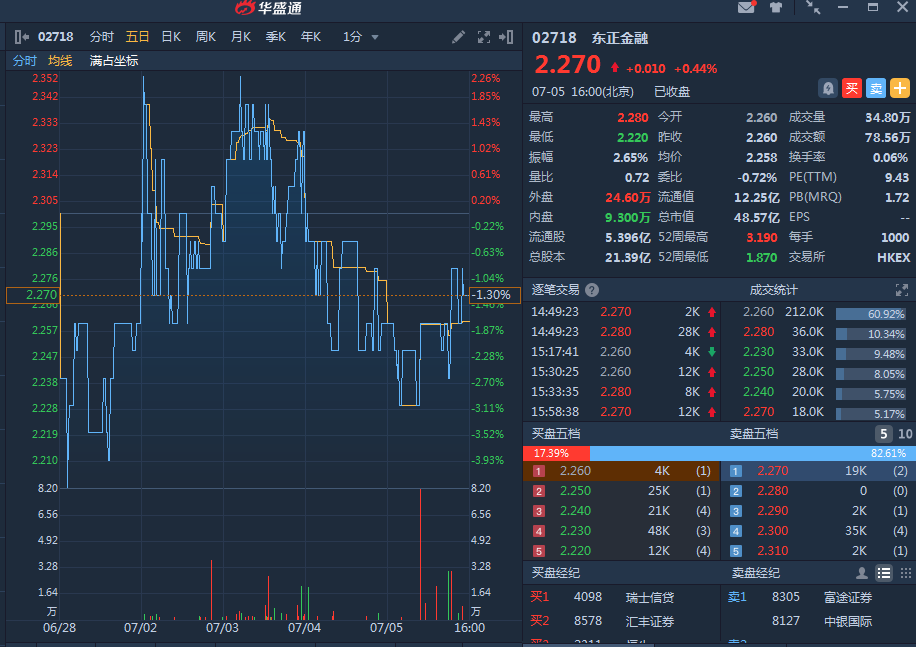
Task: Show broker person view icon
Action: pyautogui.click(x=862, y=573)
